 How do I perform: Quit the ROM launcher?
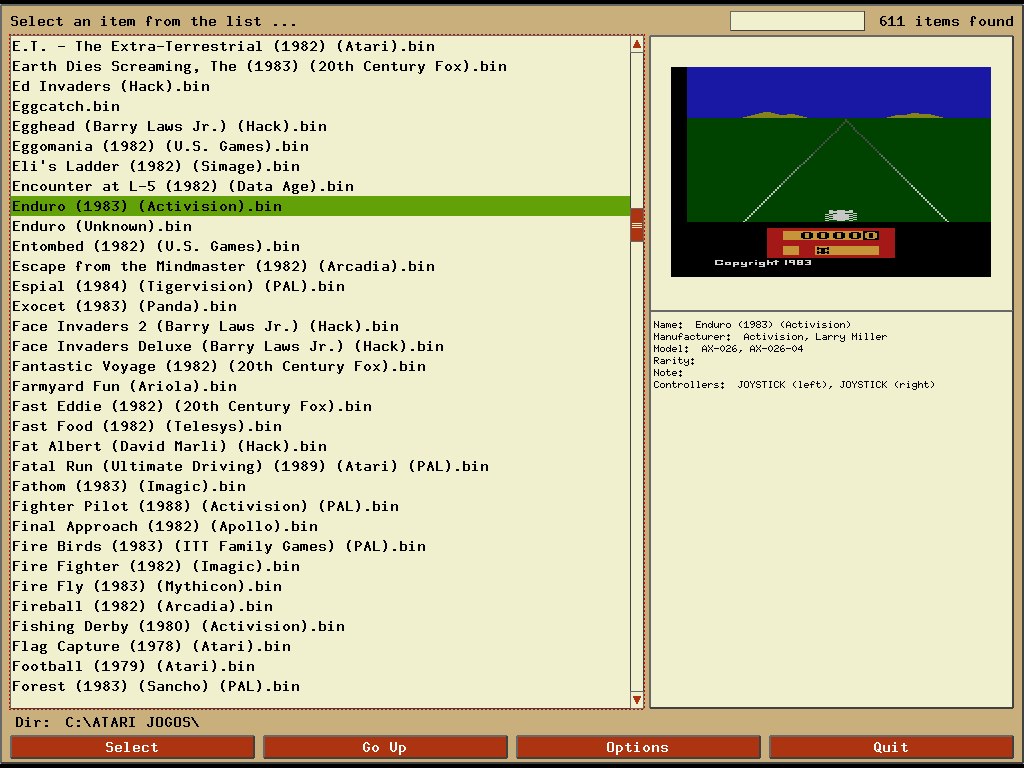[890, 747]
